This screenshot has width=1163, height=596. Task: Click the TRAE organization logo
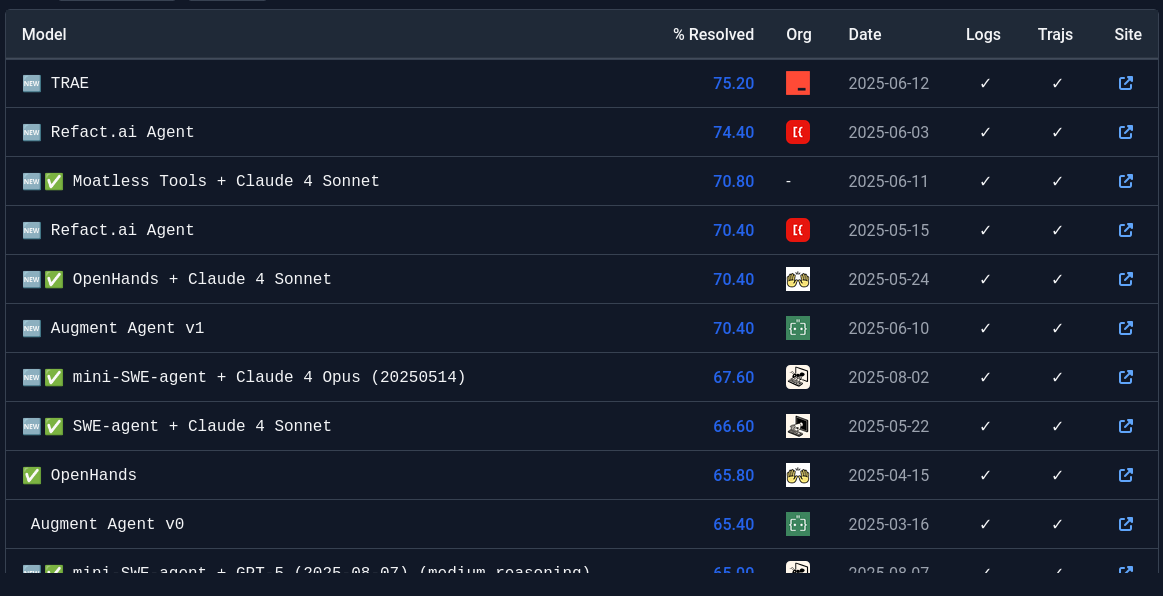(798, 83)
